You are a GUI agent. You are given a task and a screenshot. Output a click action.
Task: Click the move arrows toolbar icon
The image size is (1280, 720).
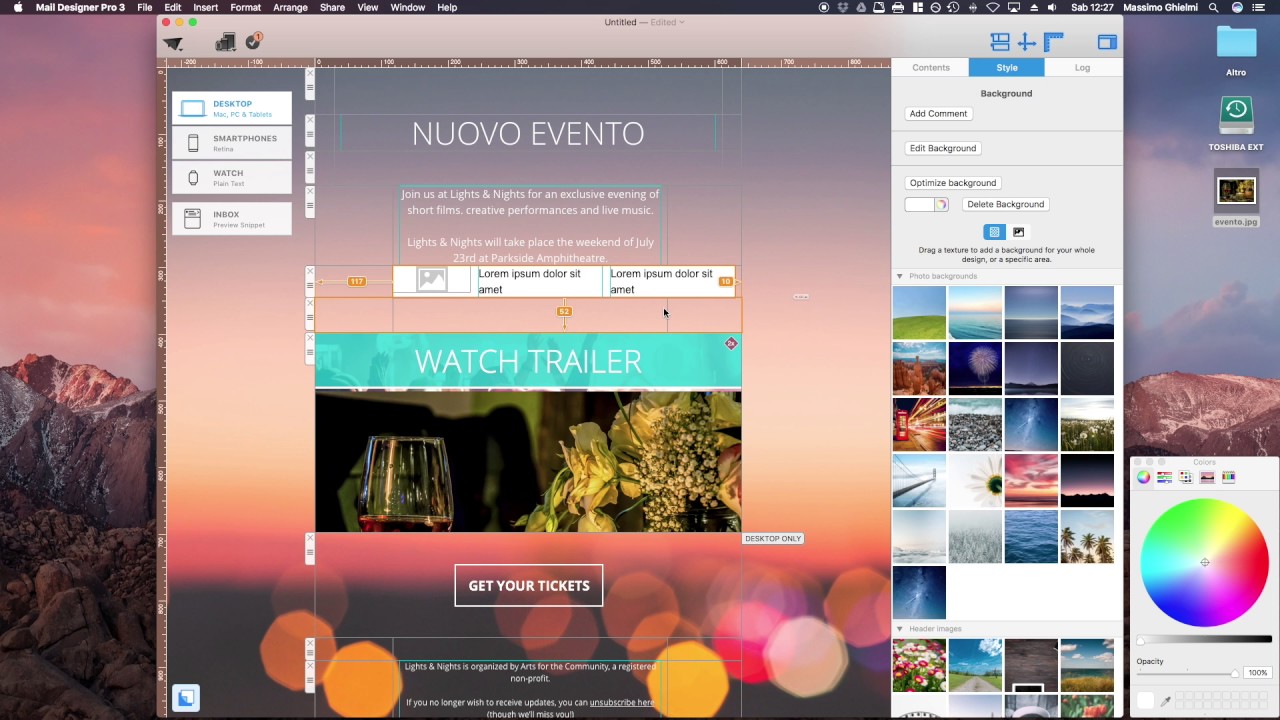(1027, 42)
